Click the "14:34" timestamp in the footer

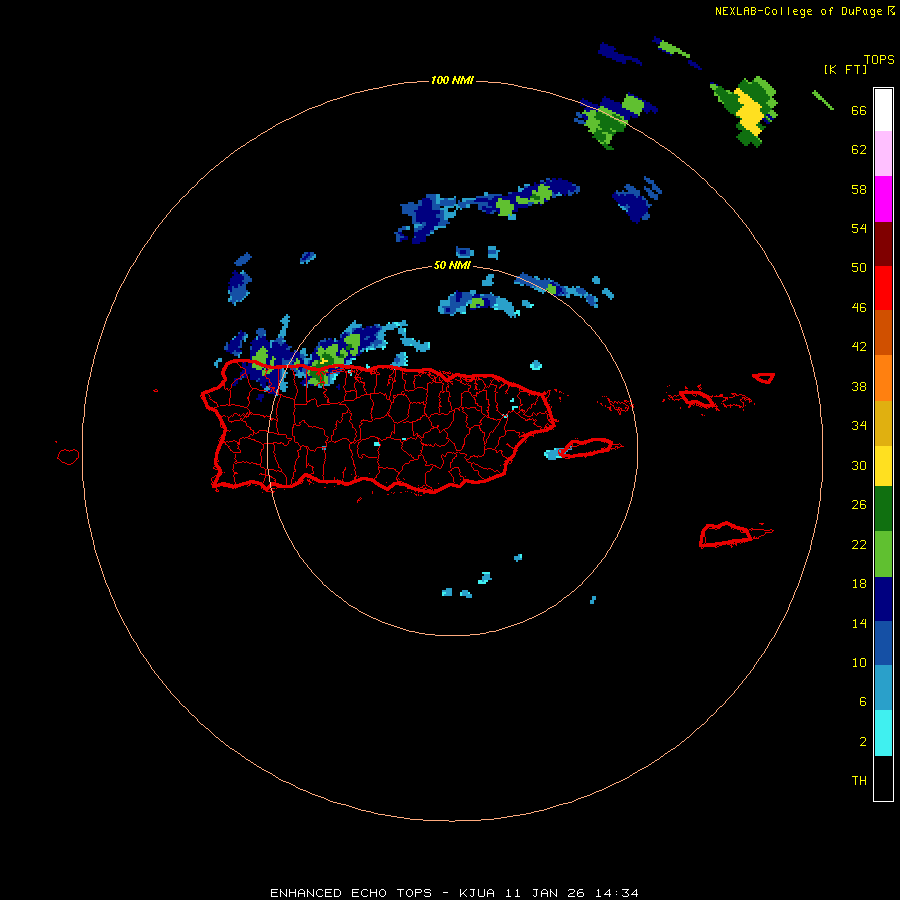[x=618, y=893]
